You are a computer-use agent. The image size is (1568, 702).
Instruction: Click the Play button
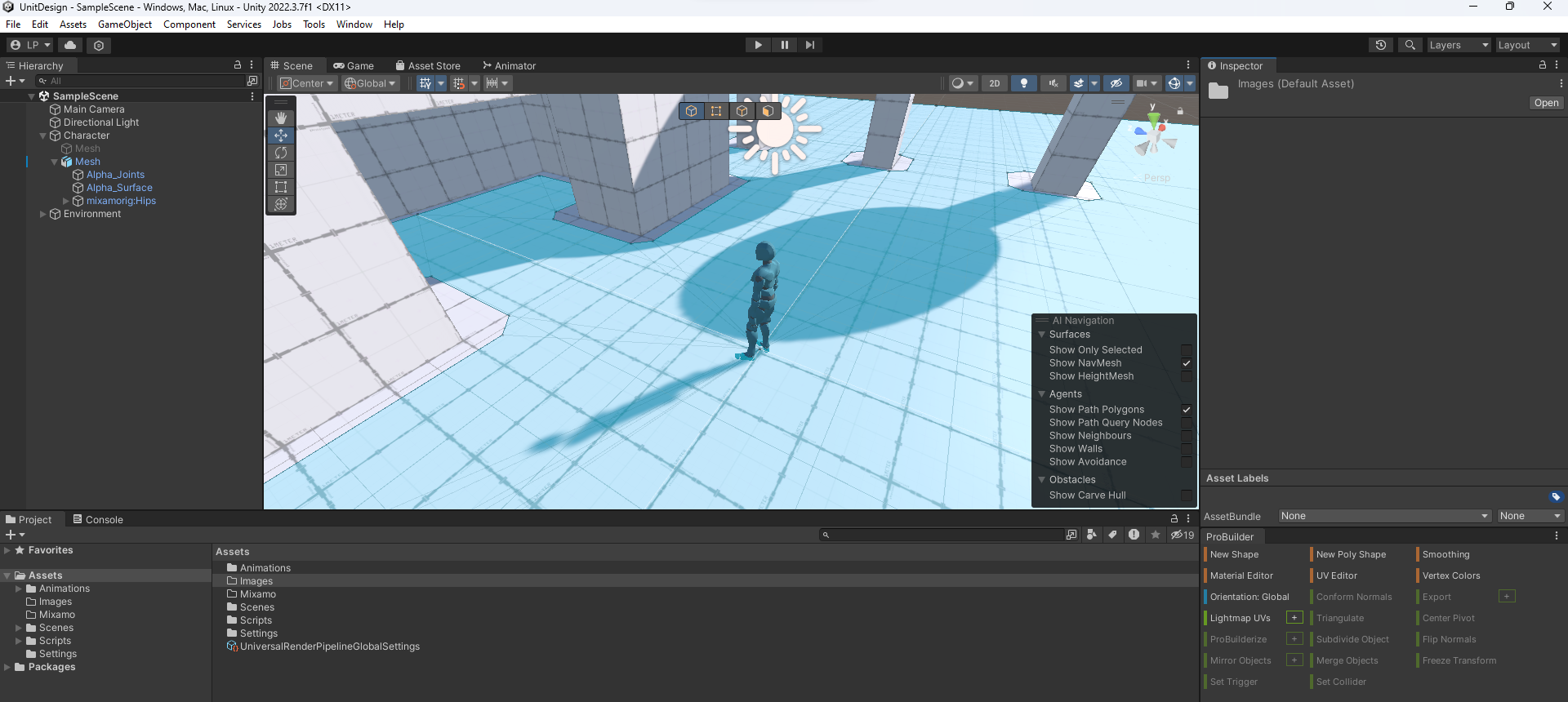pos(759,45)
